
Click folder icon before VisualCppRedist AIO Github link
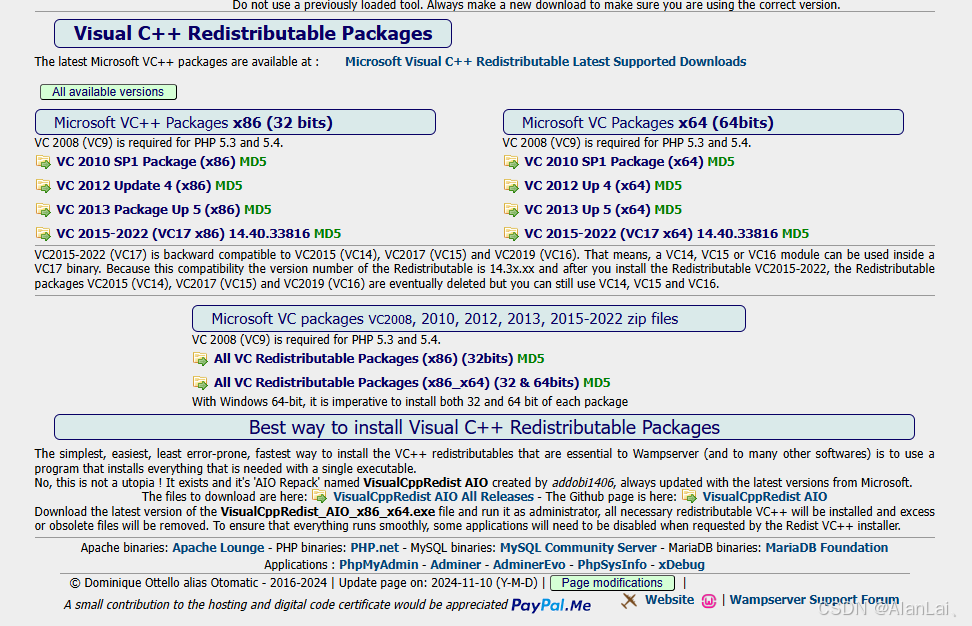(689, 496)
